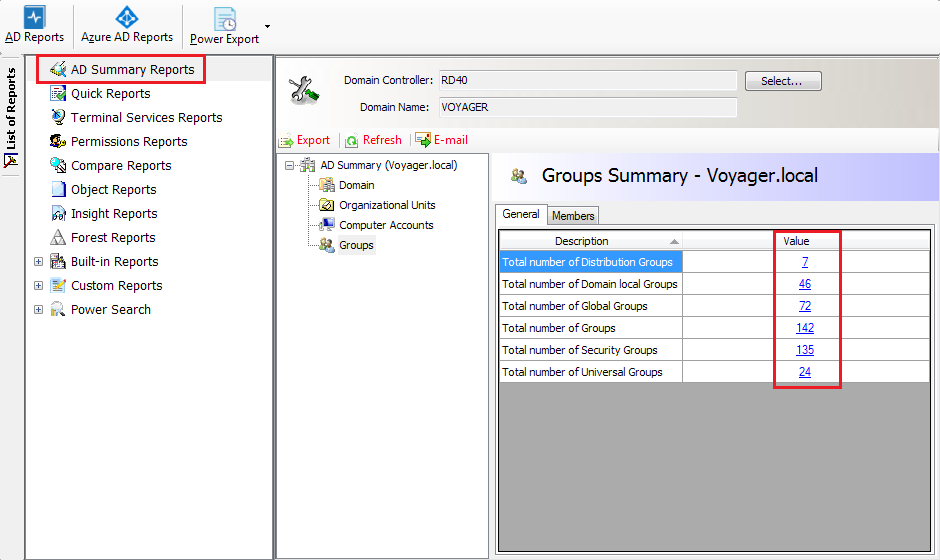Click the Select... button
Viewport: 940px width, 560px height.
point(783,81)
